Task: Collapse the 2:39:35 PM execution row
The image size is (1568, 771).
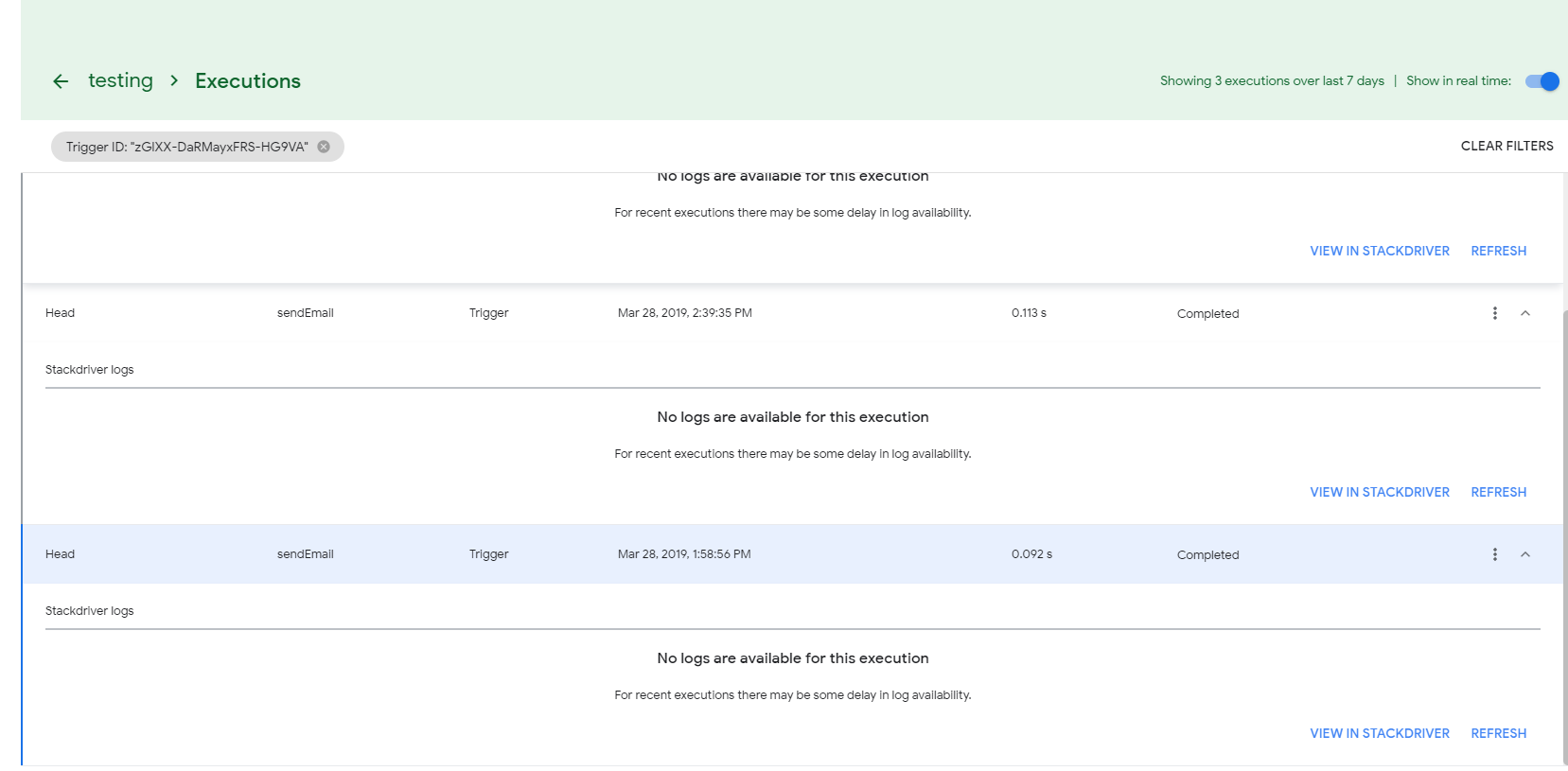Action: coord(1525,313)
